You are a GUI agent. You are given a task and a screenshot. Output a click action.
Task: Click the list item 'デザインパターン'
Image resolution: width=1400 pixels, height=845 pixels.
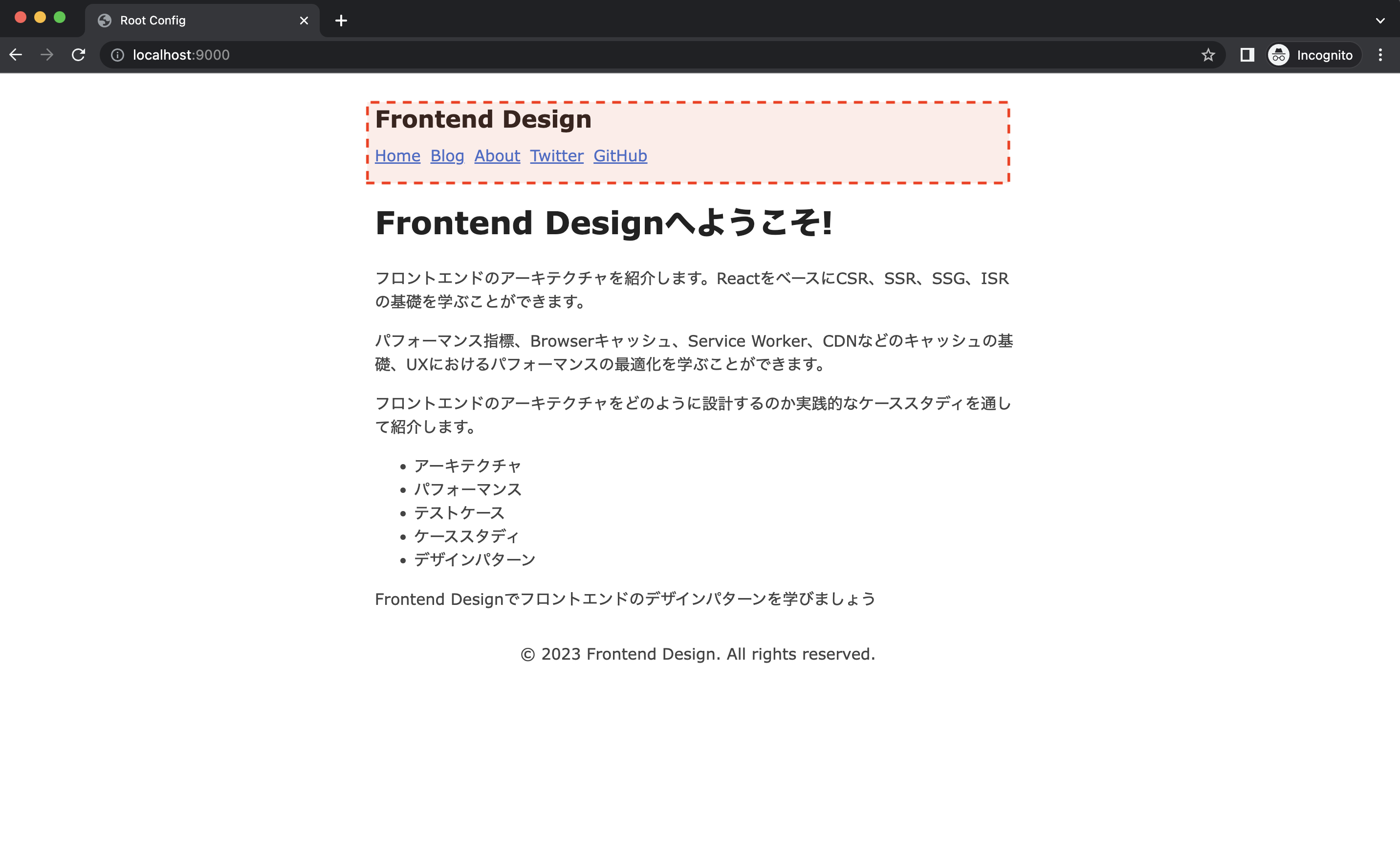point(475,560)
